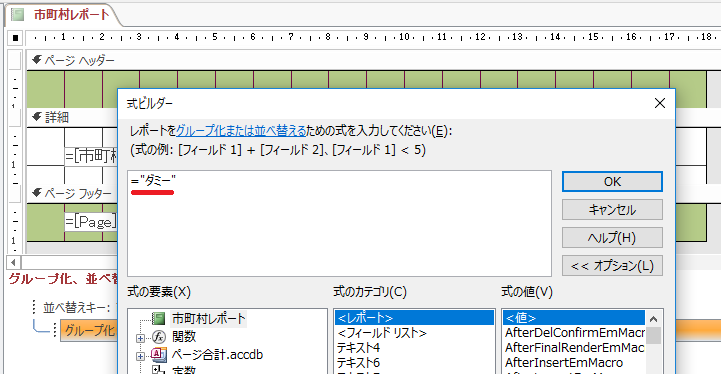Click the 詳細 section marker icon
The height and width of the screenshot is (374, 721).
coord(37,117)
